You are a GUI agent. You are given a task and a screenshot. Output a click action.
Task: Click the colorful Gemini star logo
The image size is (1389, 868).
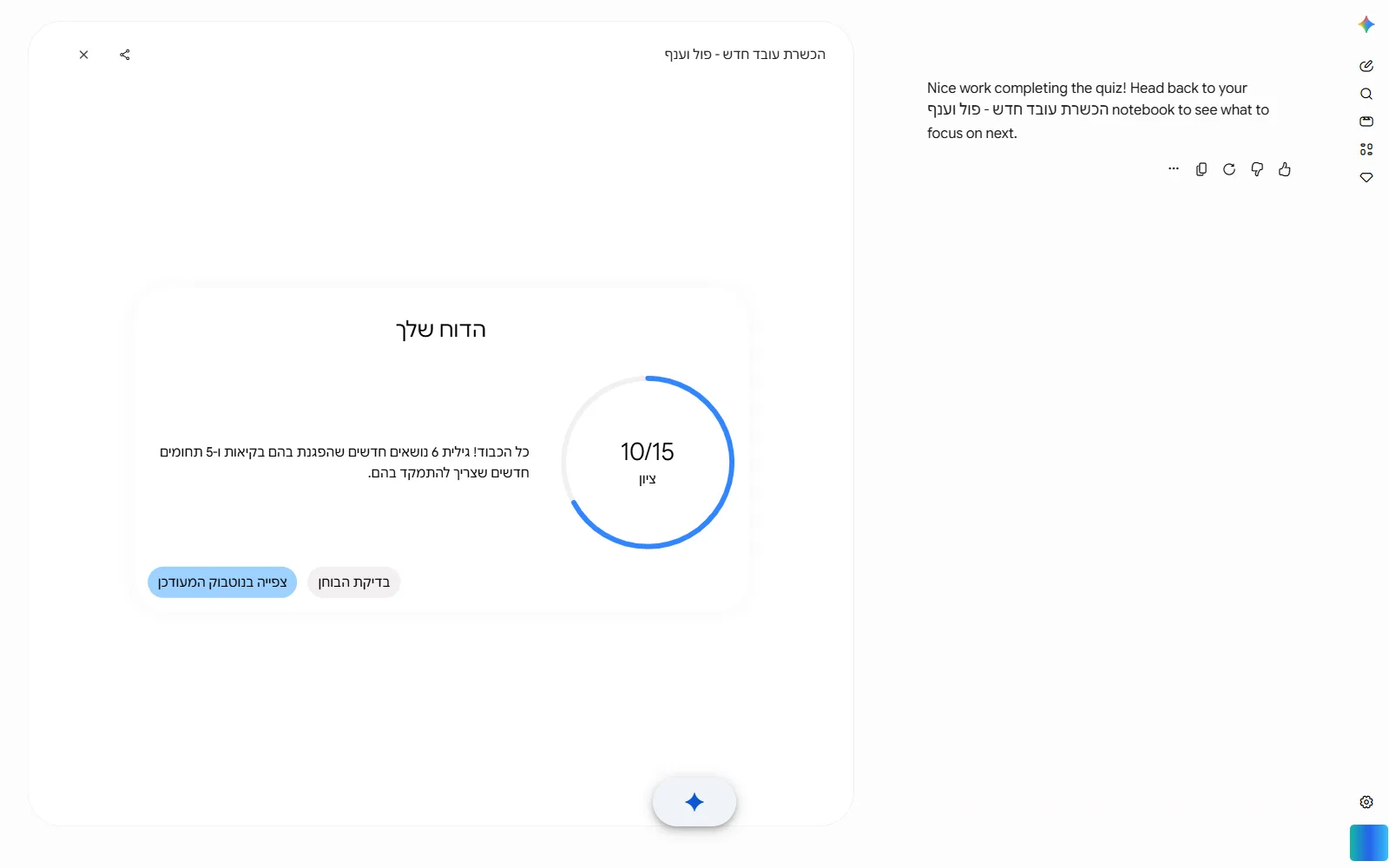pyautogui.click(x=1366, y=24)
